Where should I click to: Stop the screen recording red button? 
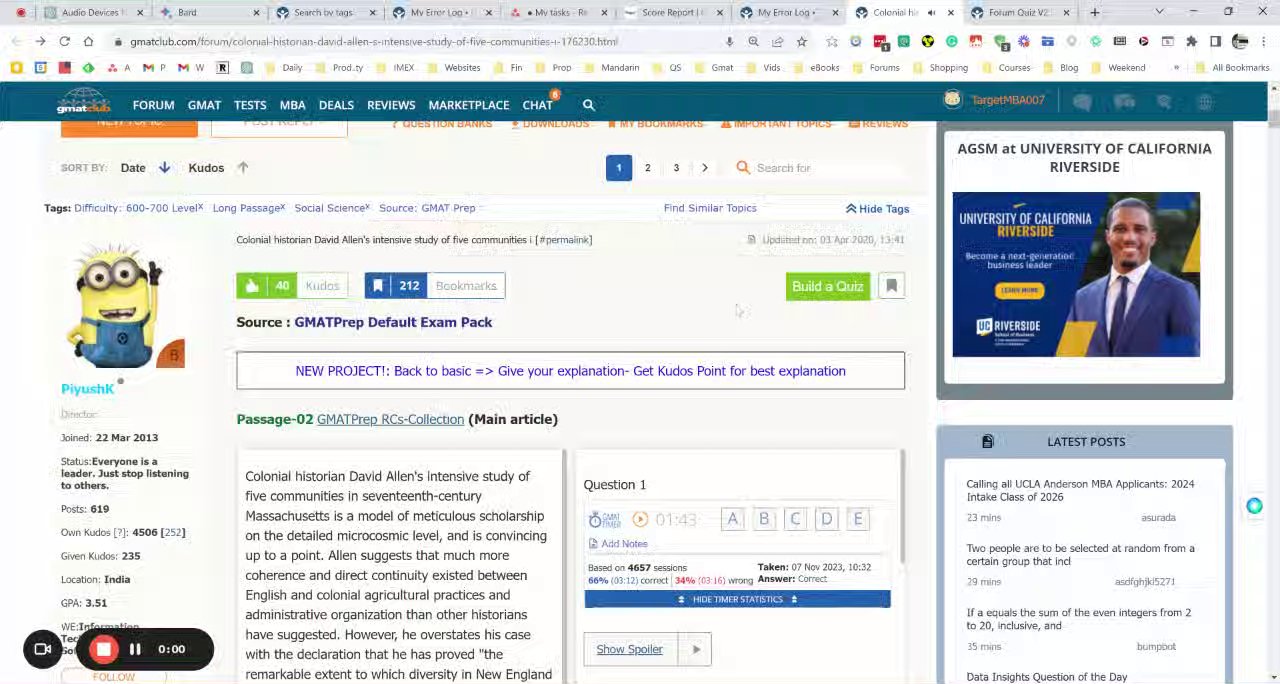pyautogui.click(x=104, y=649)
